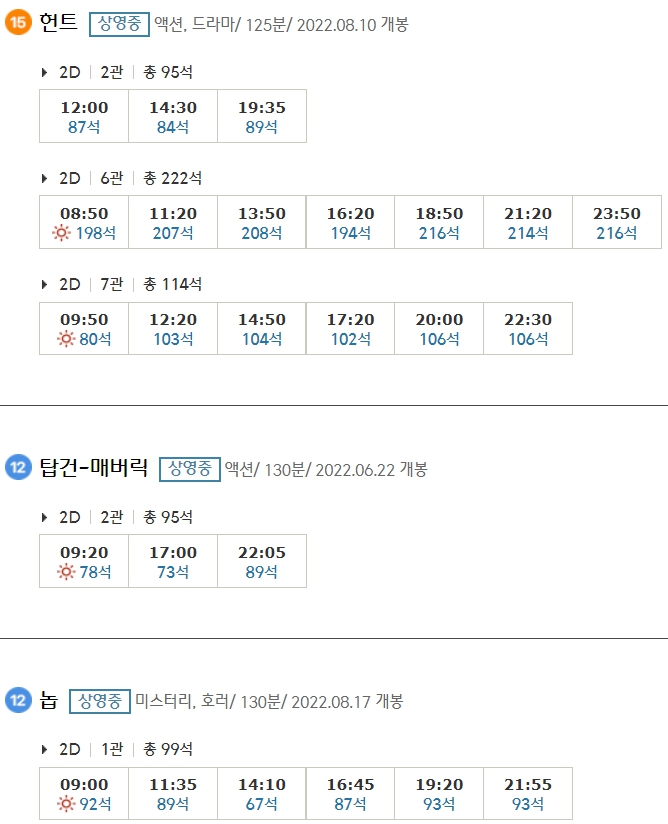Viewport: 668px width, 824px height.
Task: Click the 21:55 showtime for 놉
Action: [527, 784]
